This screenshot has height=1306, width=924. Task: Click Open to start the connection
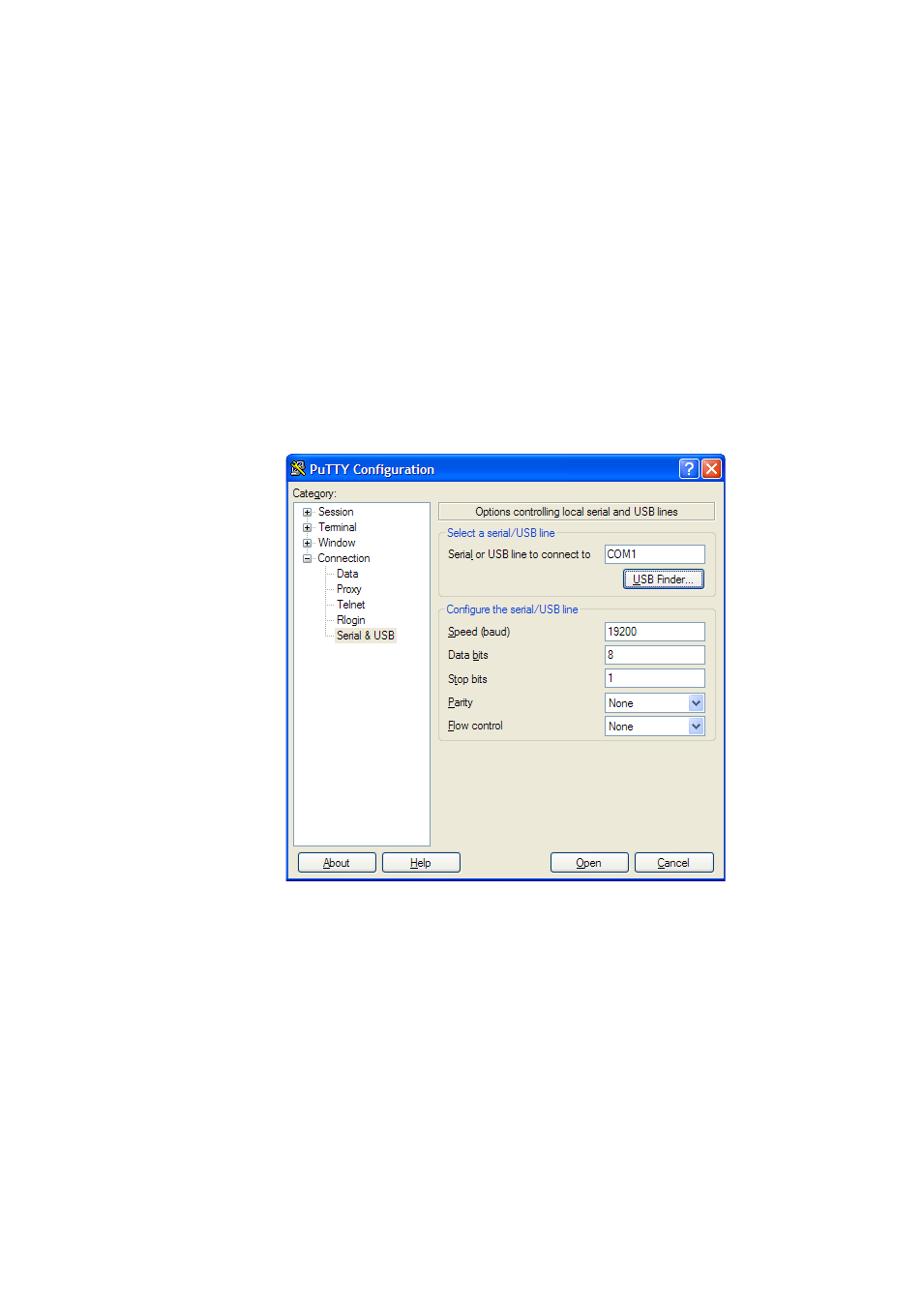click(x=589, y=863)
